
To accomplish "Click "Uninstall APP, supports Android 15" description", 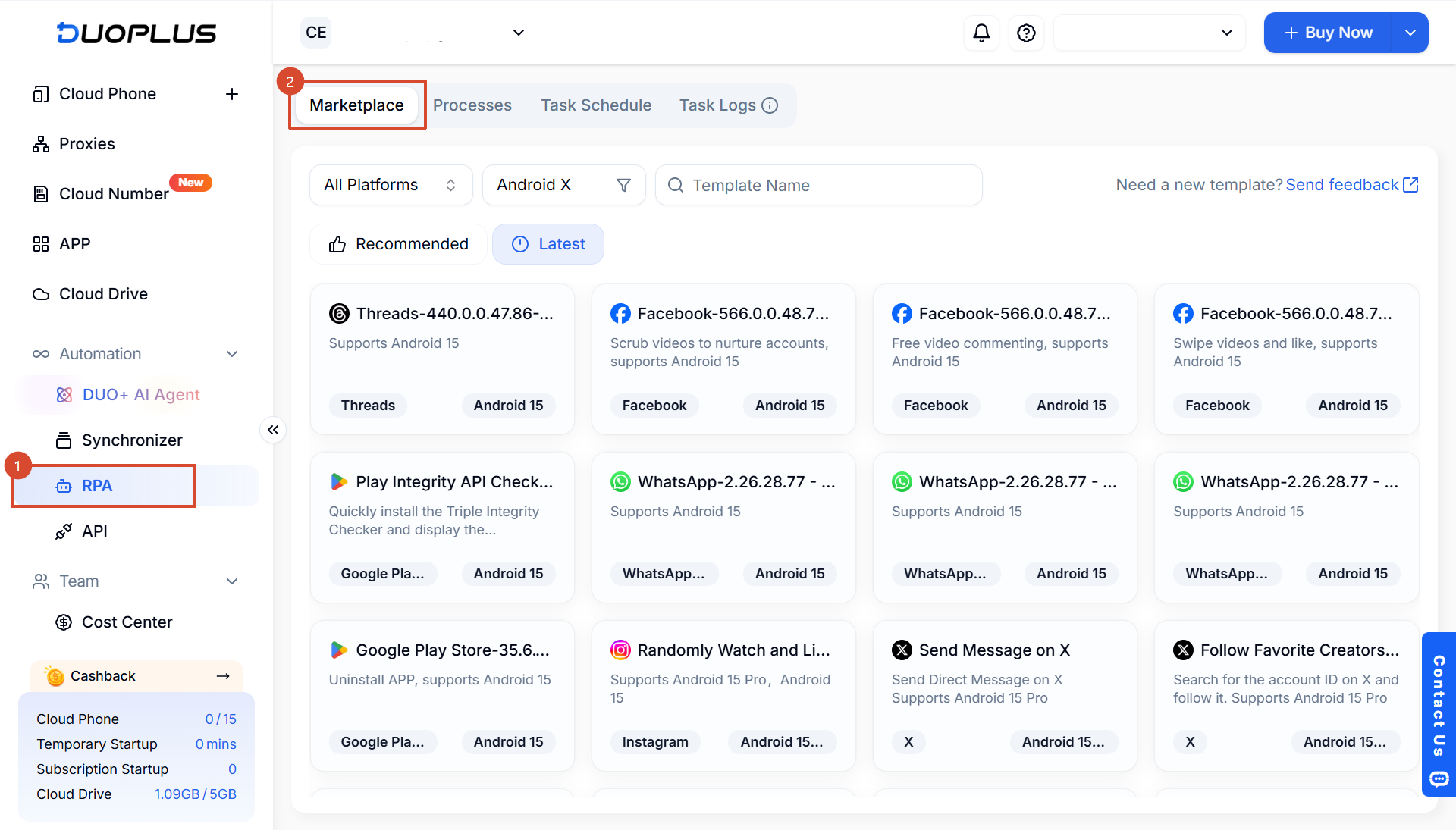I will tap(440, 680).
